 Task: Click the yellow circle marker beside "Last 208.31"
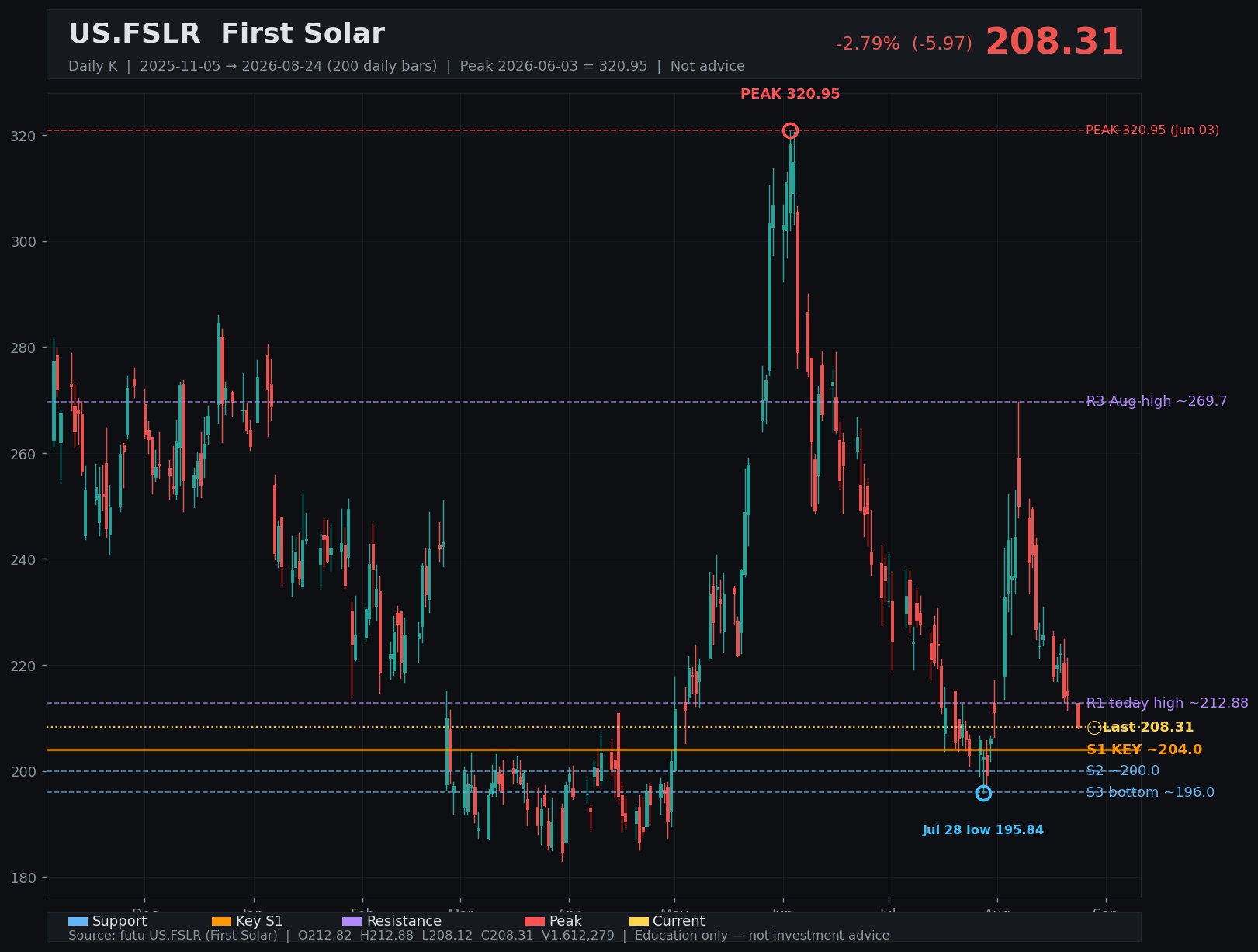pyautogui.click(x=1094, y=728)
